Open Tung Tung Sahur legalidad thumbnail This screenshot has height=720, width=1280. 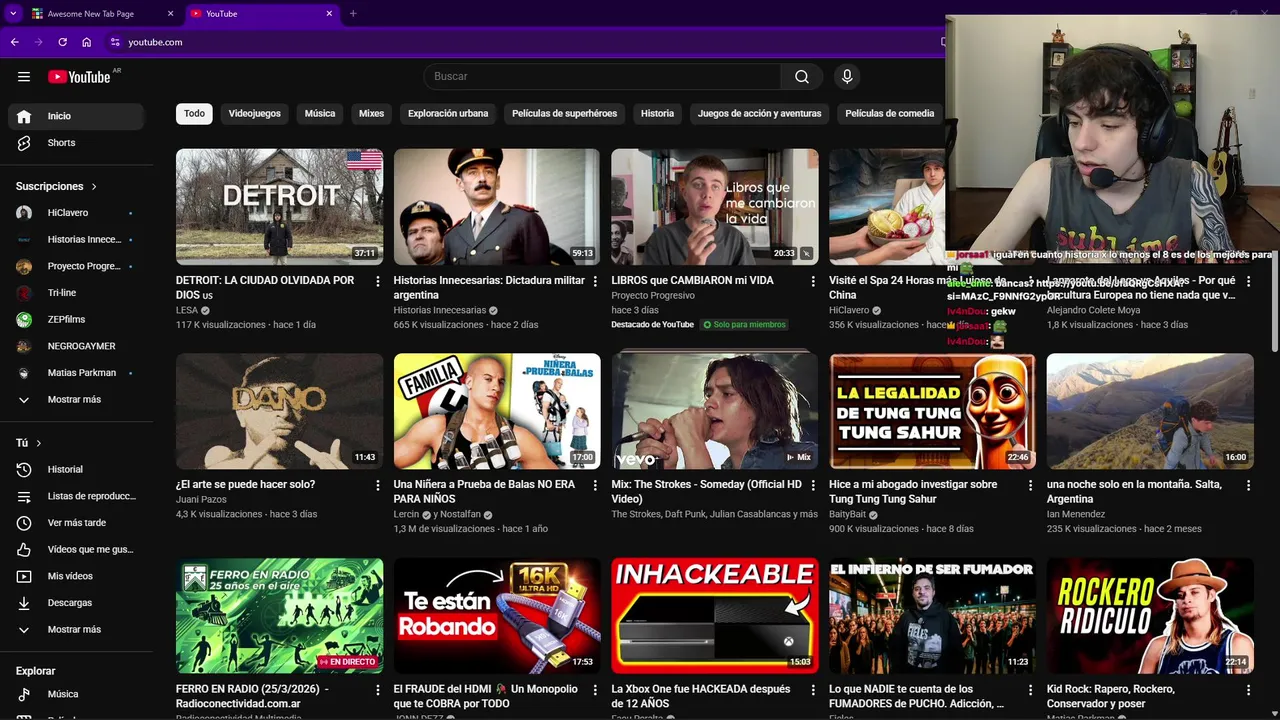point(932,411)
